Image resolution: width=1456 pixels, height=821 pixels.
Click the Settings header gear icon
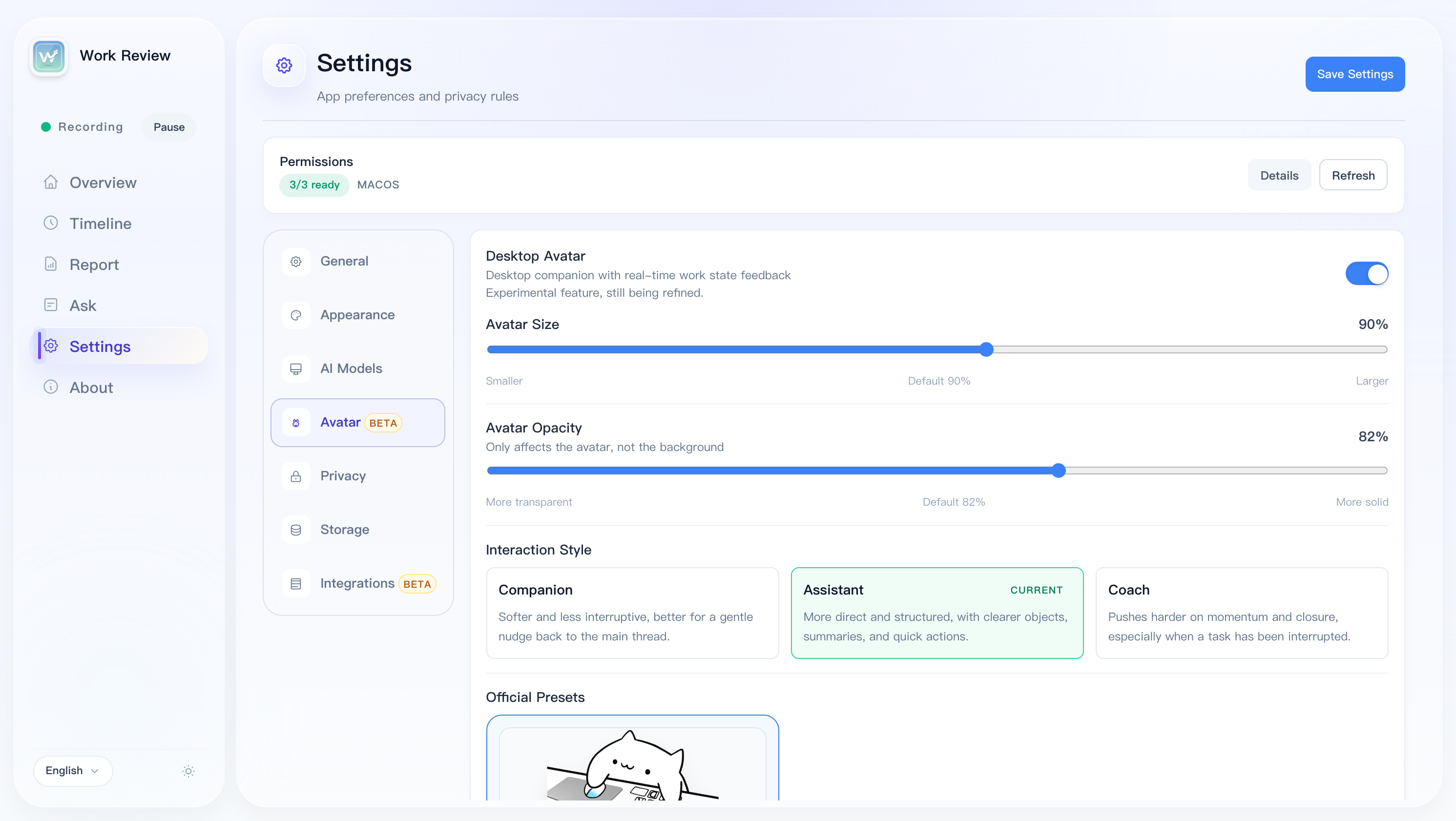[284, 65]
